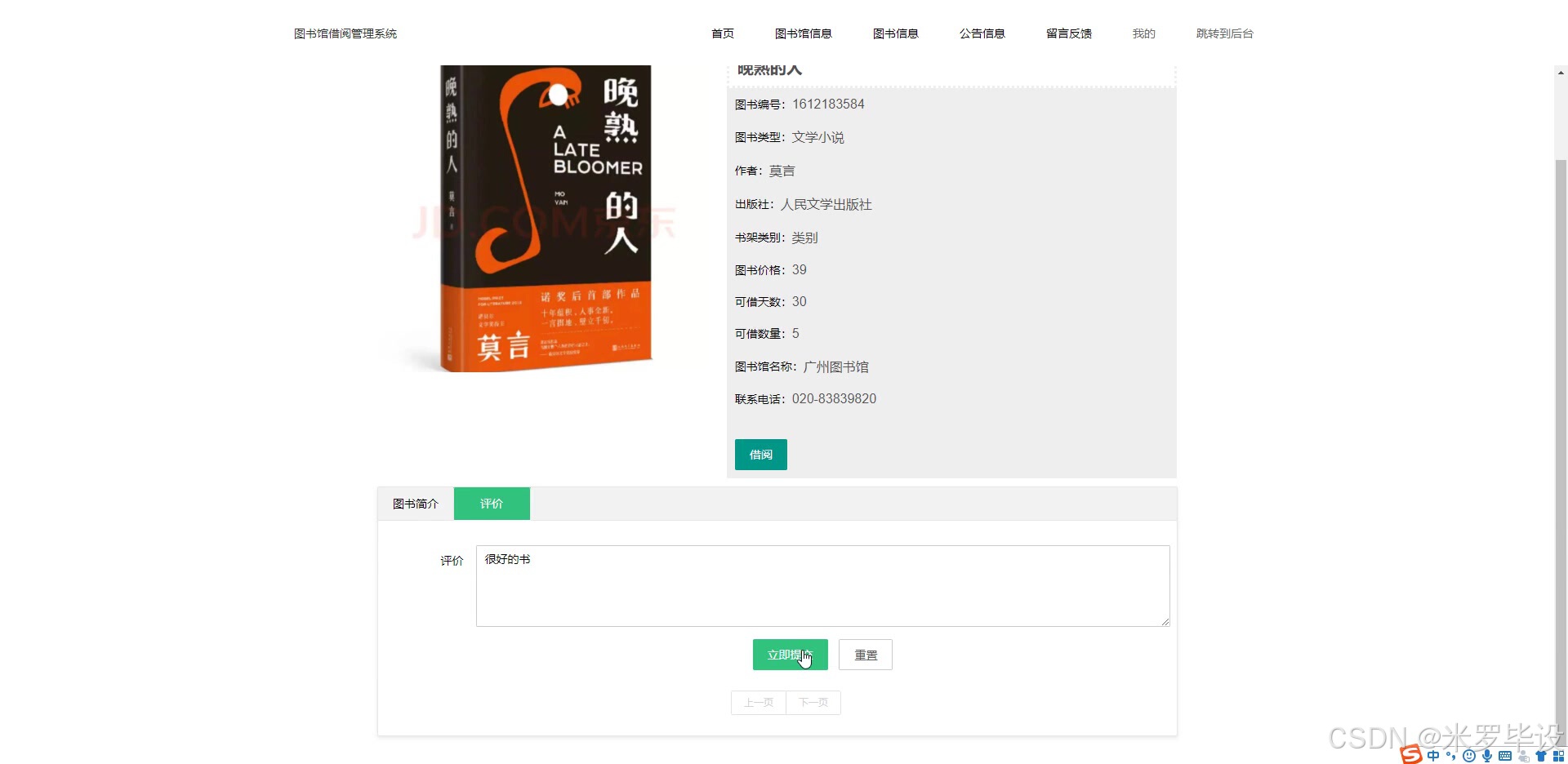Switch to the 图书简介 tab
This screenshot has height=764, width=1568.
pyautogui.click(x=416, y=504)
